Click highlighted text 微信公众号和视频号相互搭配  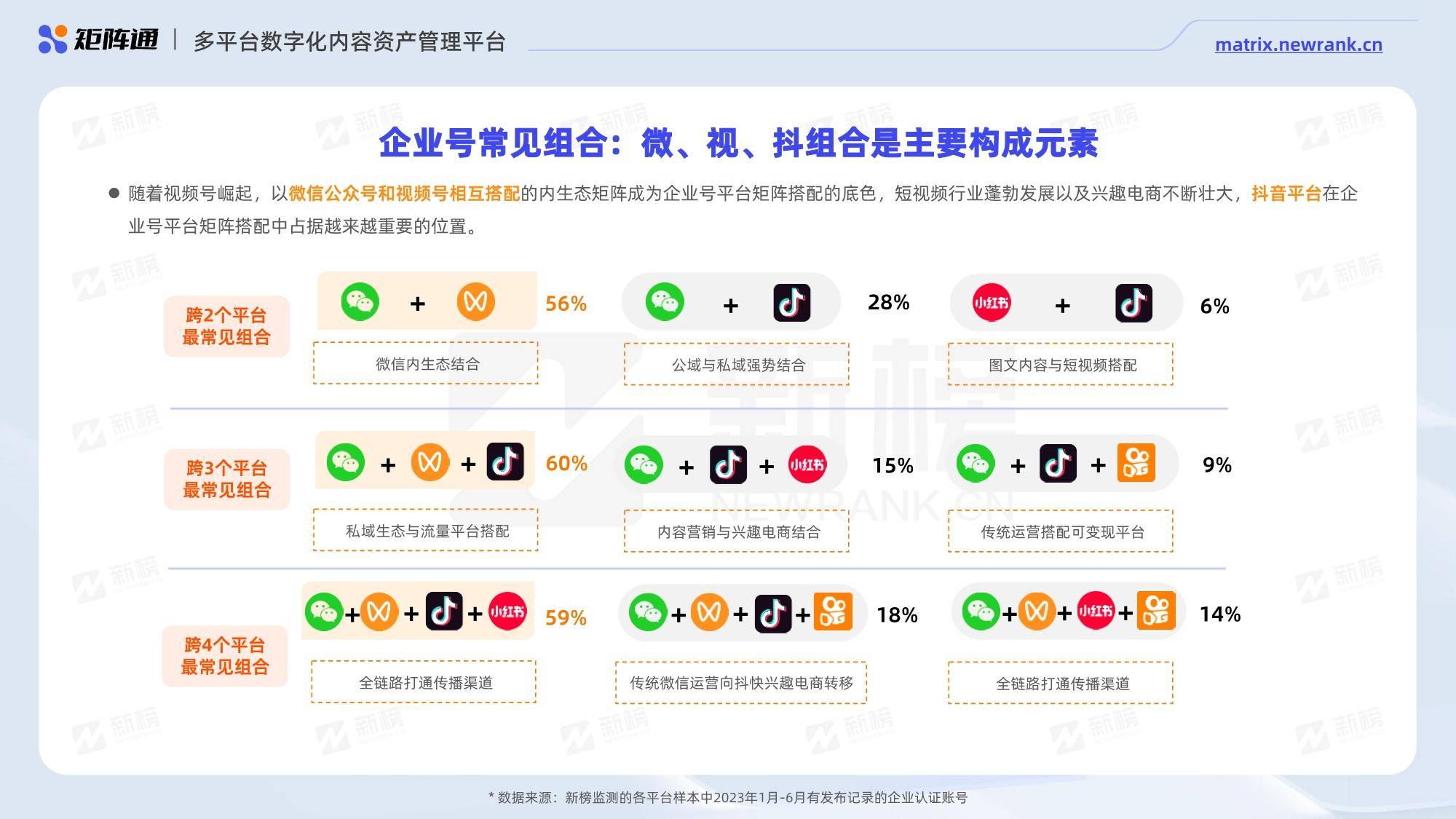click(405, 194)
